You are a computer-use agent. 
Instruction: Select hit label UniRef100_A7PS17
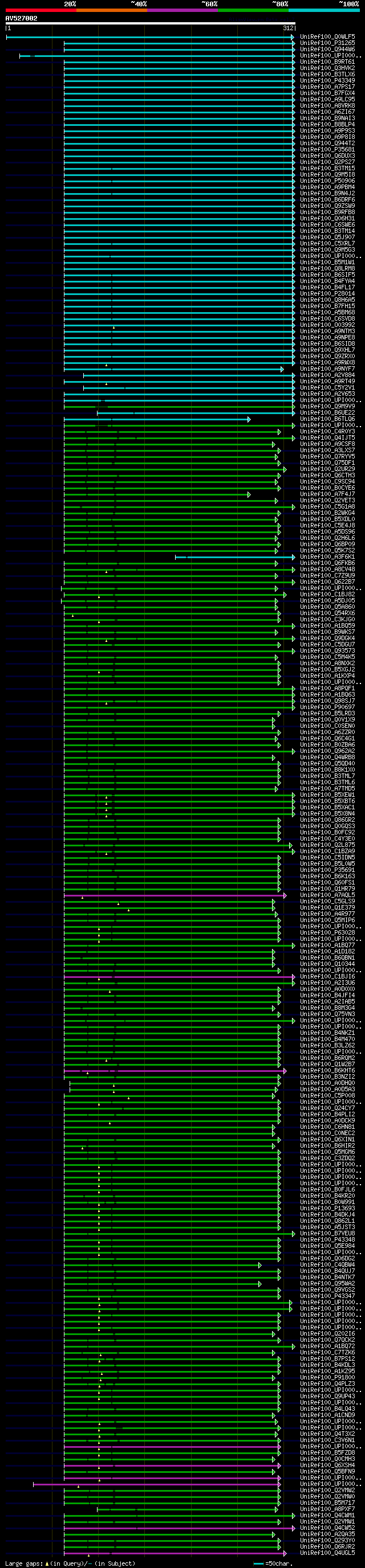[x=328, y=87]
